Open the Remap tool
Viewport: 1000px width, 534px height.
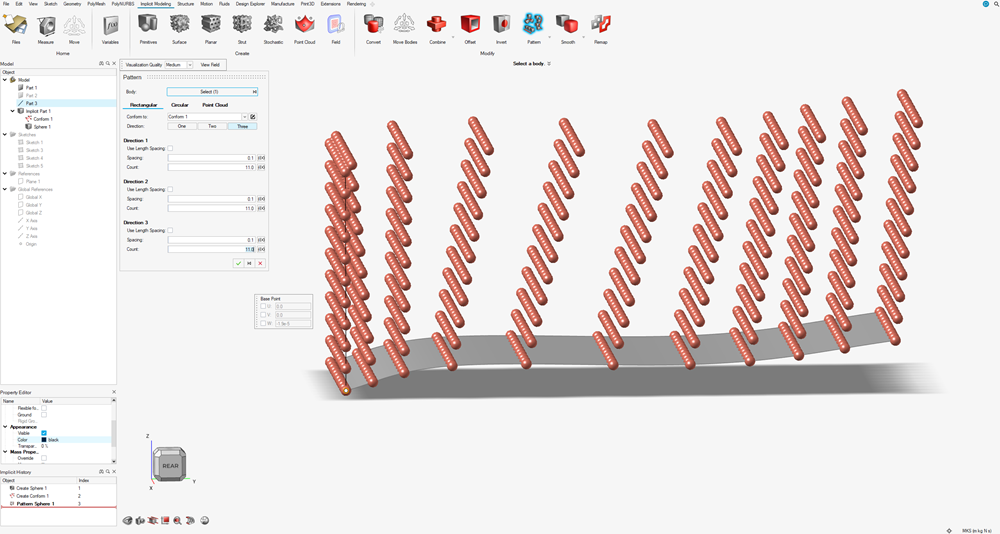600,26
